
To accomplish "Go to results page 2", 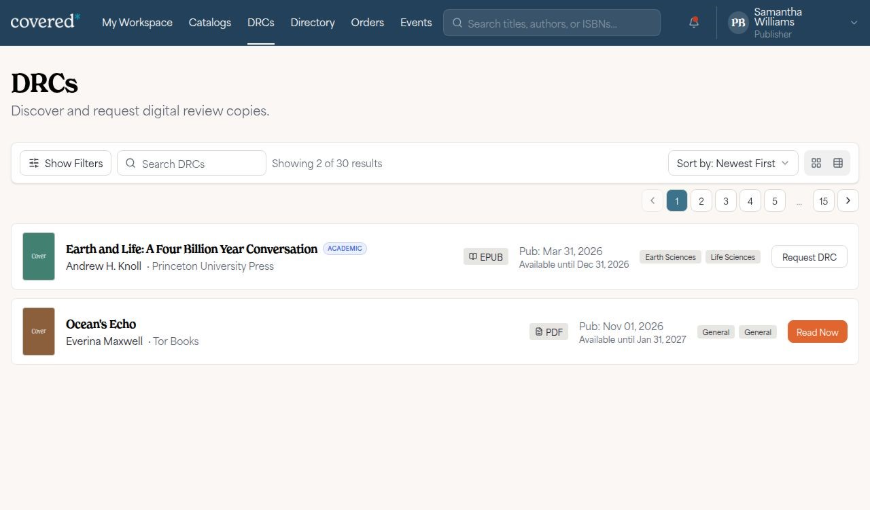I will [x=701, y=201].
